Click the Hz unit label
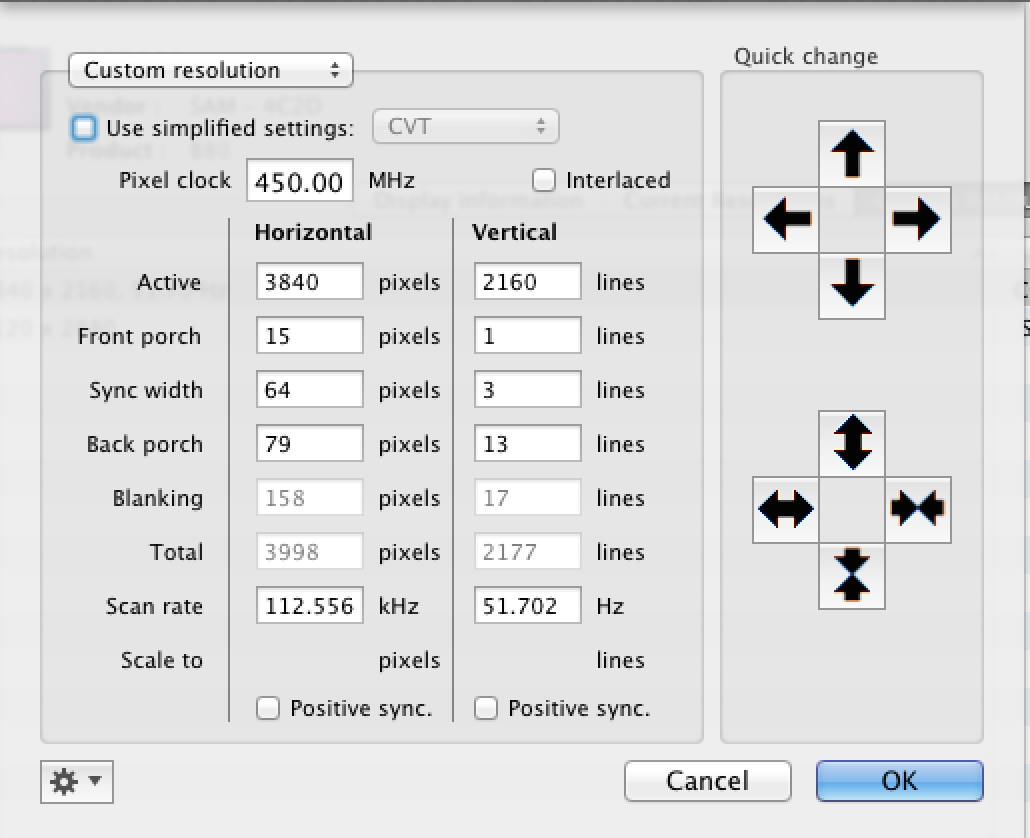The image size is (1030, 838). point(610,606)
